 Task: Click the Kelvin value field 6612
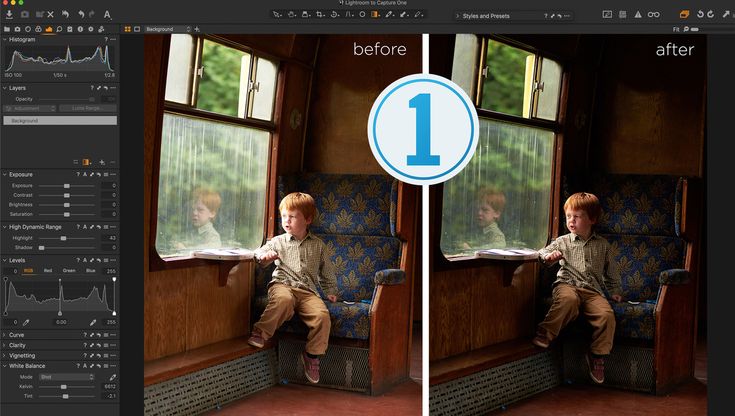109,386
